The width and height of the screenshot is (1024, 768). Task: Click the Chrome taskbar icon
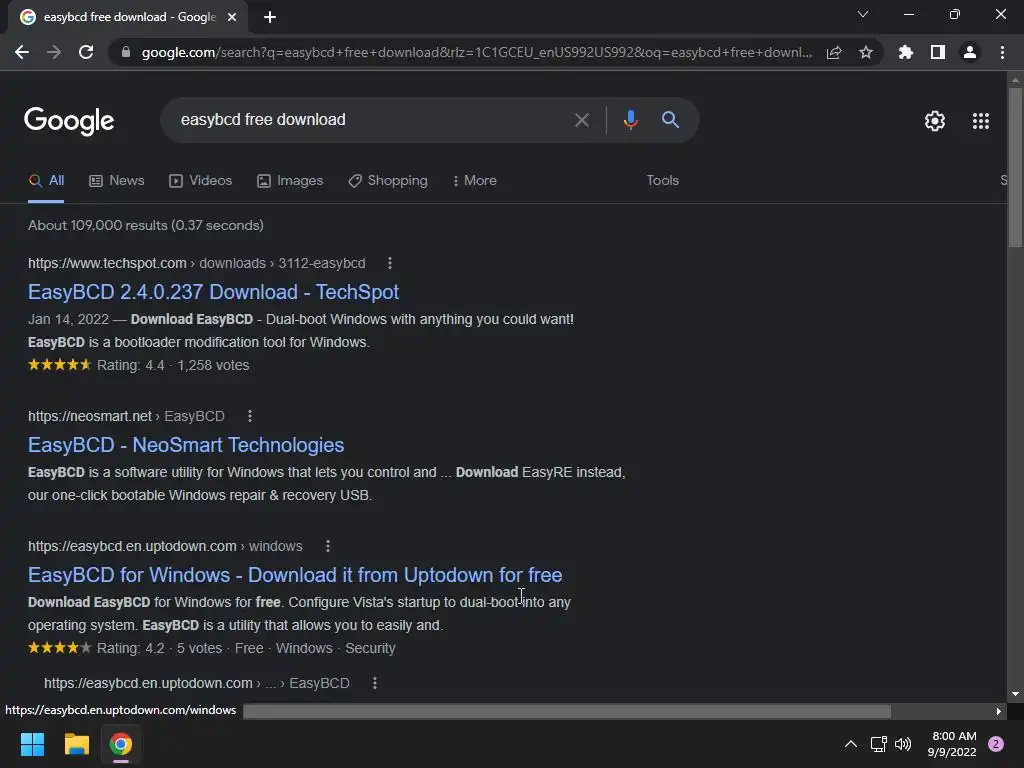pos(121,744)
